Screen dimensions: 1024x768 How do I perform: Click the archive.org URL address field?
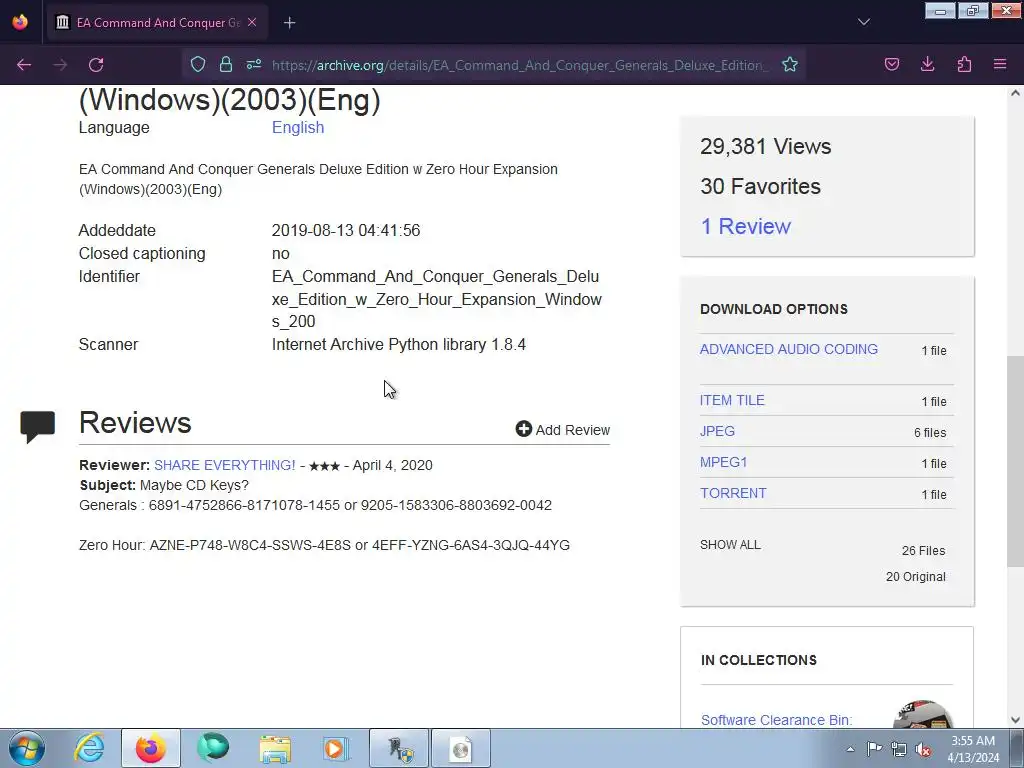coord(519,65)
